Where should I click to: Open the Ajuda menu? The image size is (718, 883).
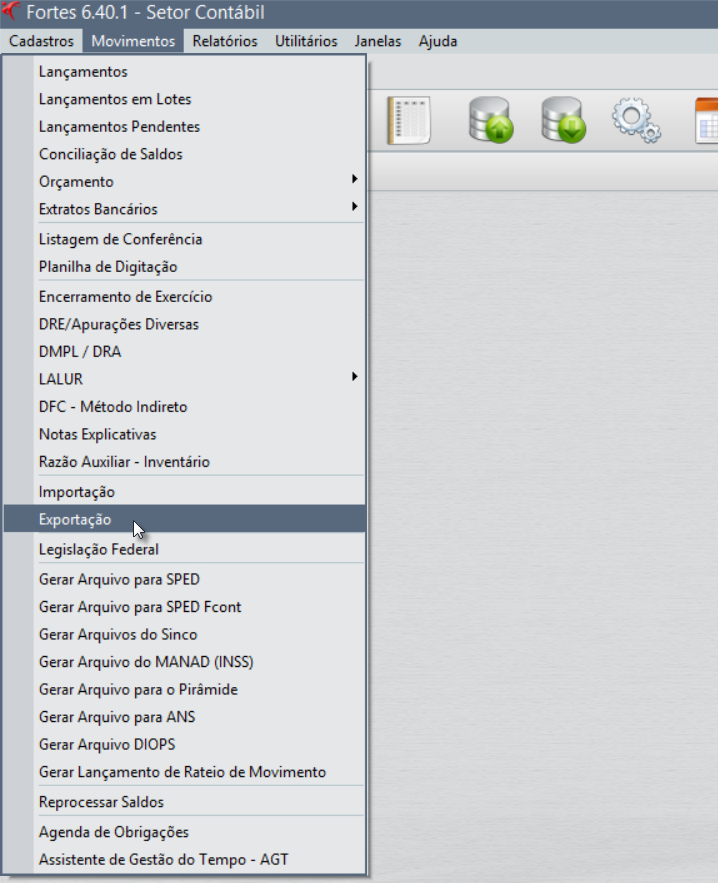pos(438,41)
